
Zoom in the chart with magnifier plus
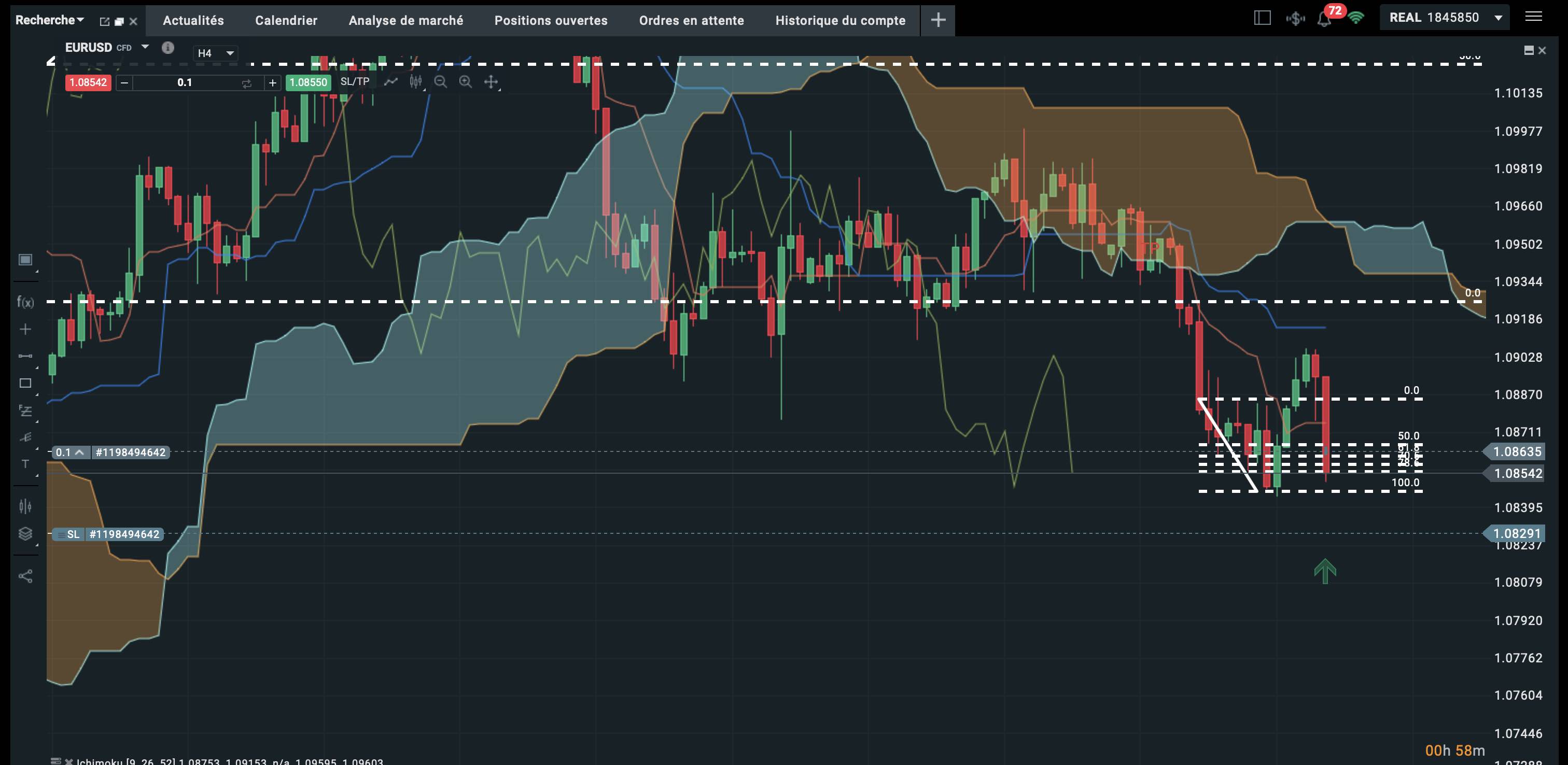pyautogui.click(x=466, y=81)
